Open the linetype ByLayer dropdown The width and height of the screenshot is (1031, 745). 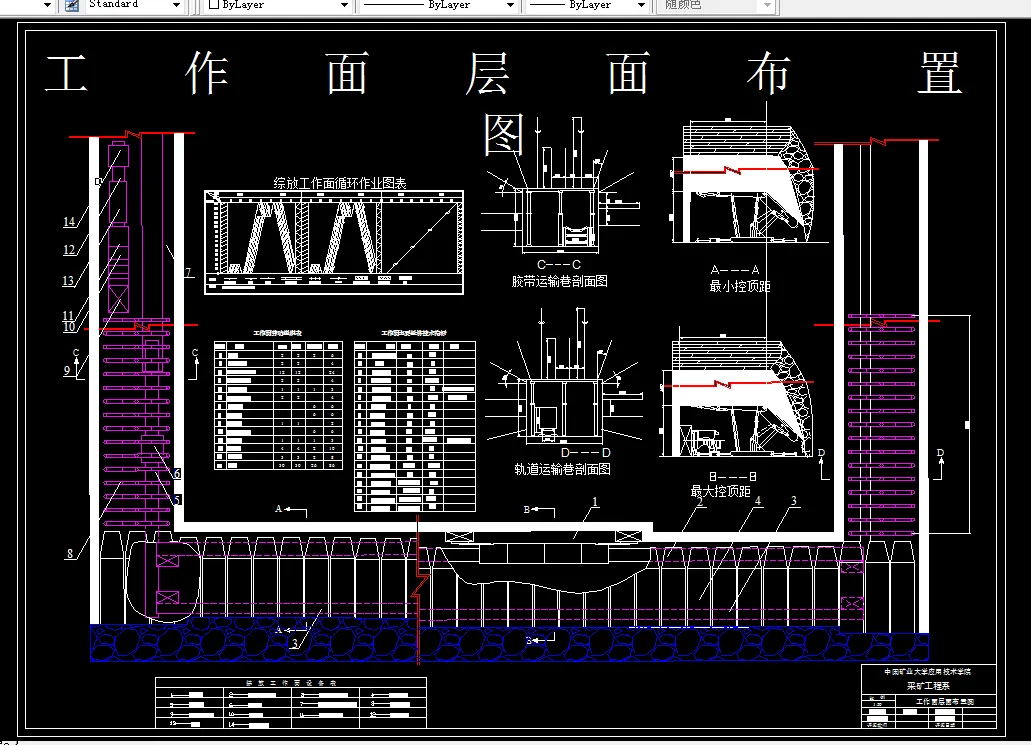pos(510,6)
